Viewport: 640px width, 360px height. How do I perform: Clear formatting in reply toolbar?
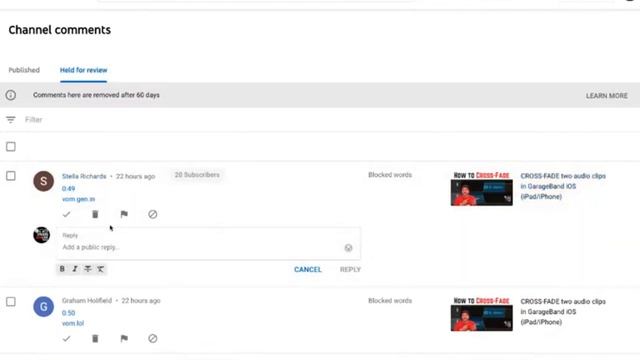(x=100, y=269)
